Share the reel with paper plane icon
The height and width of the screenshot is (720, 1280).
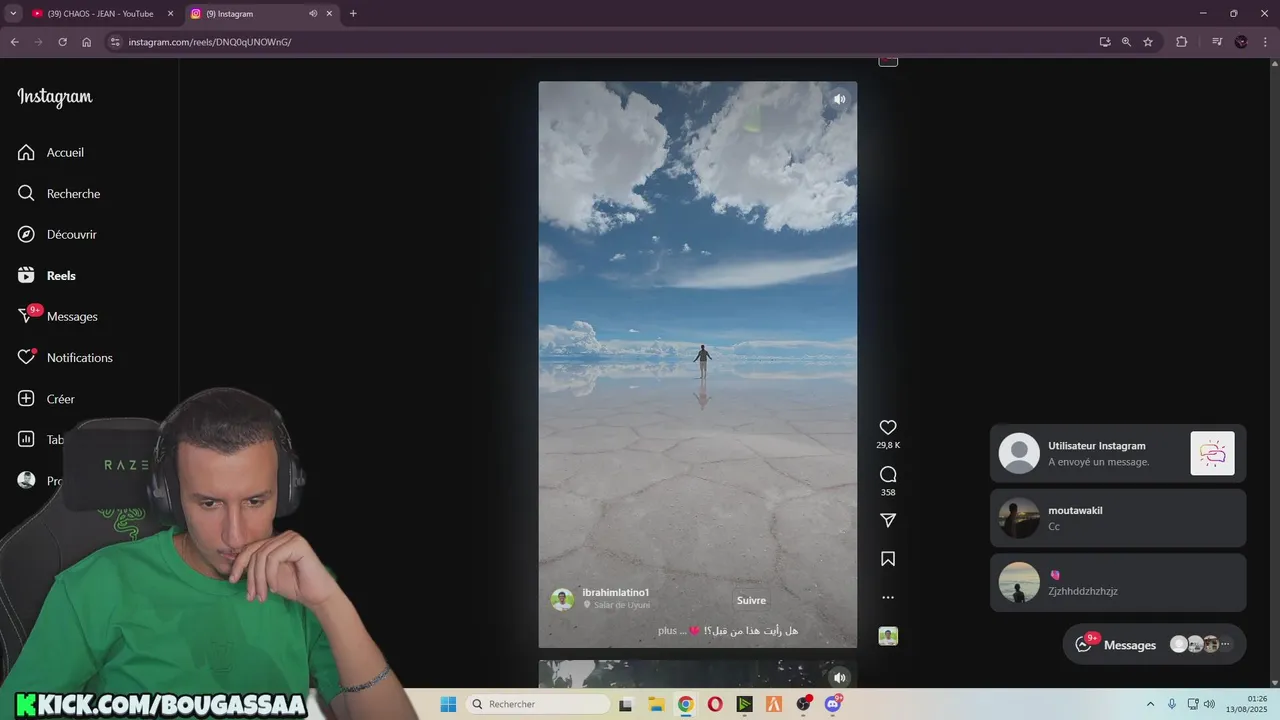click(888, 521)
